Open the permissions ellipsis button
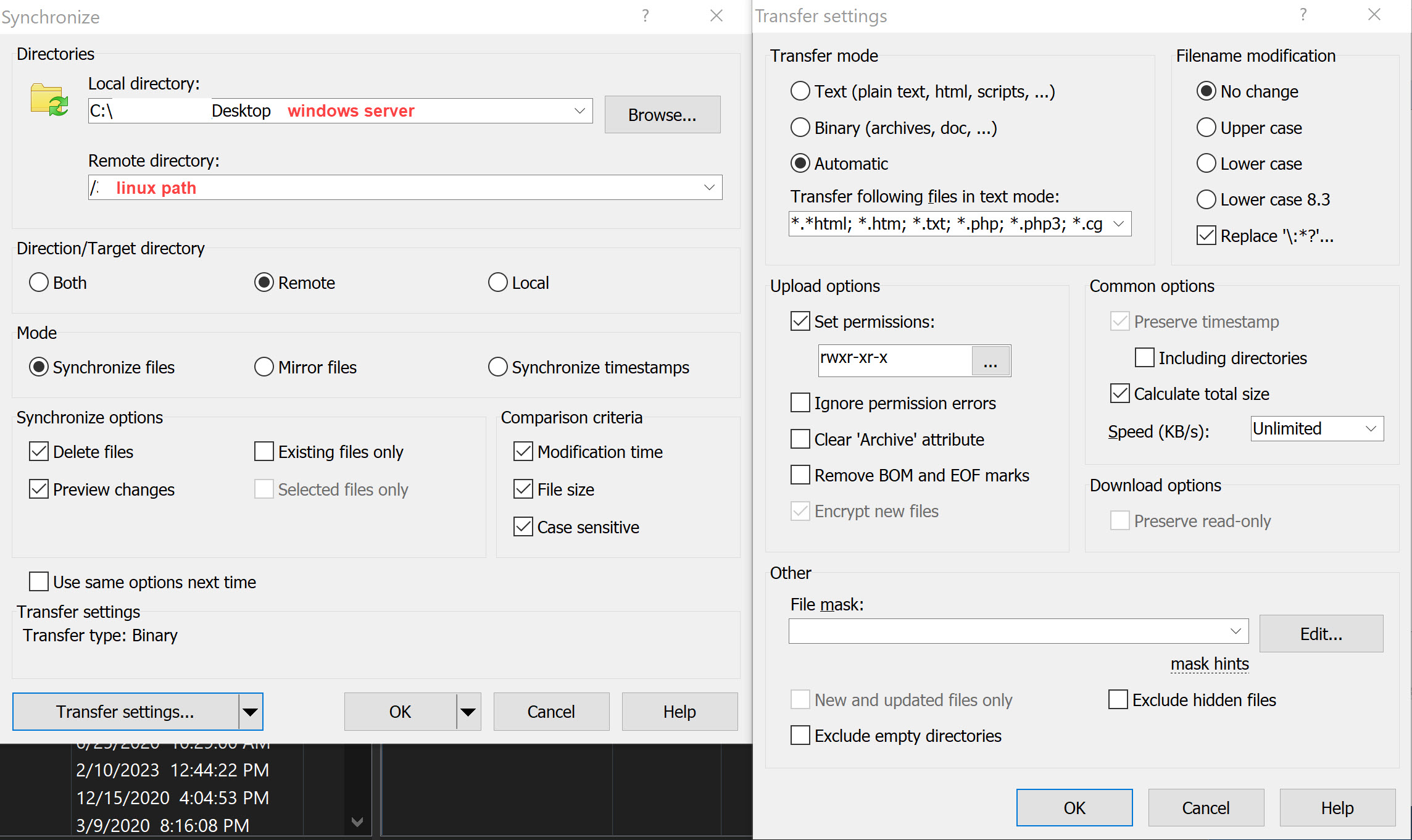 pos(990,360)
